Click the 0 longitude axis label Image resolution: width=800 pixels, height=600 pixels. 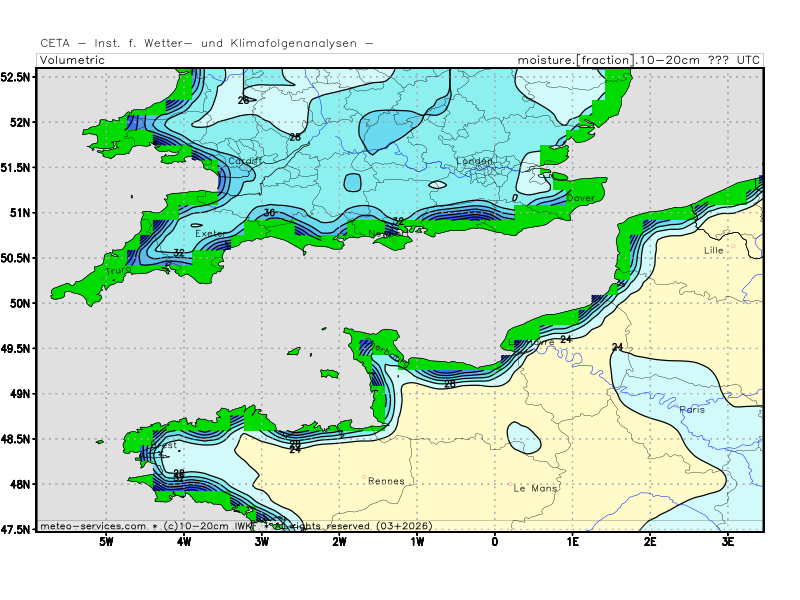coord(495,542)
